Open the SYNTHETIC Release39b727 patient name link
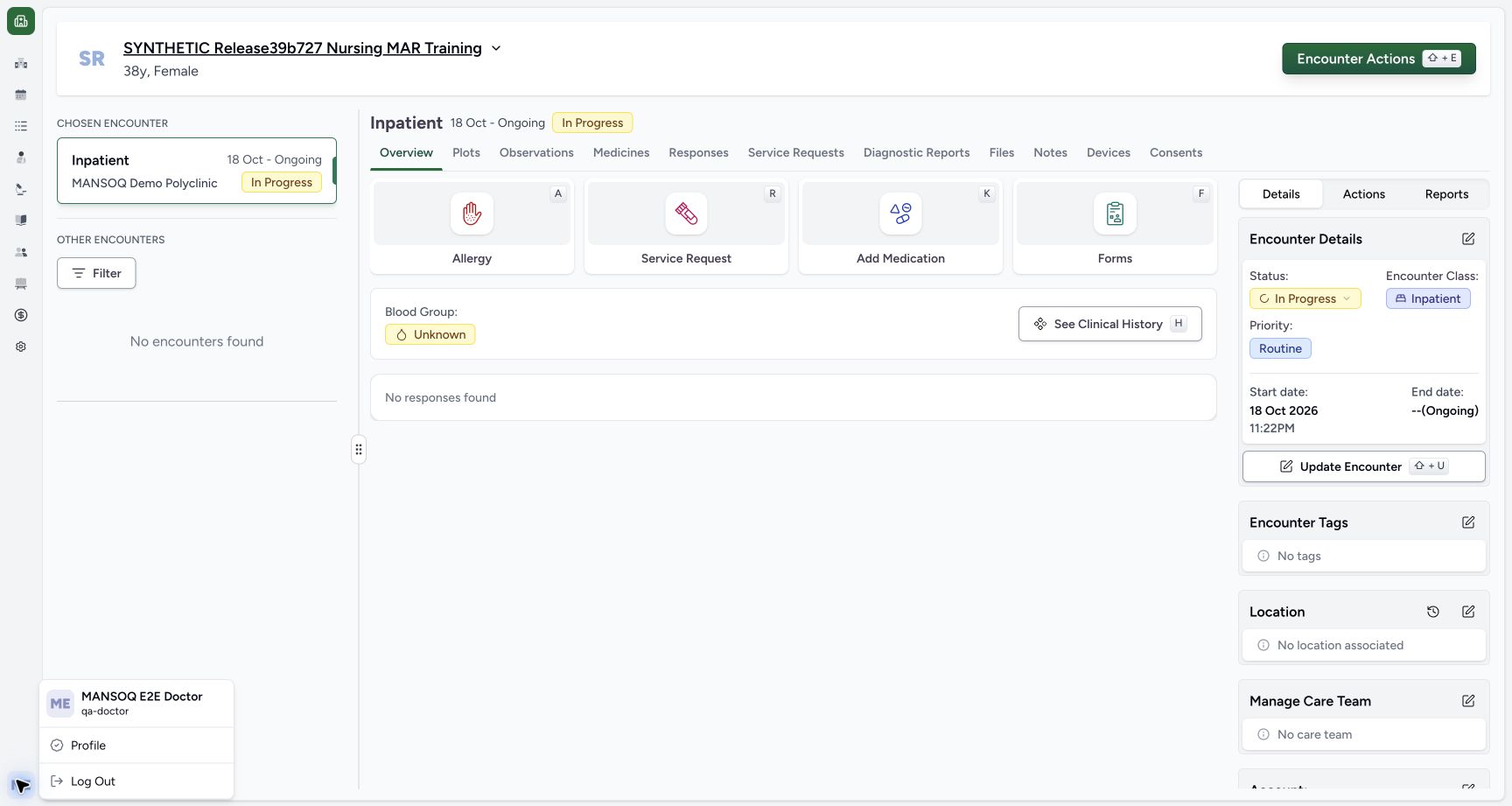This screenshot has width=1512, height=806. click(303, 48)
